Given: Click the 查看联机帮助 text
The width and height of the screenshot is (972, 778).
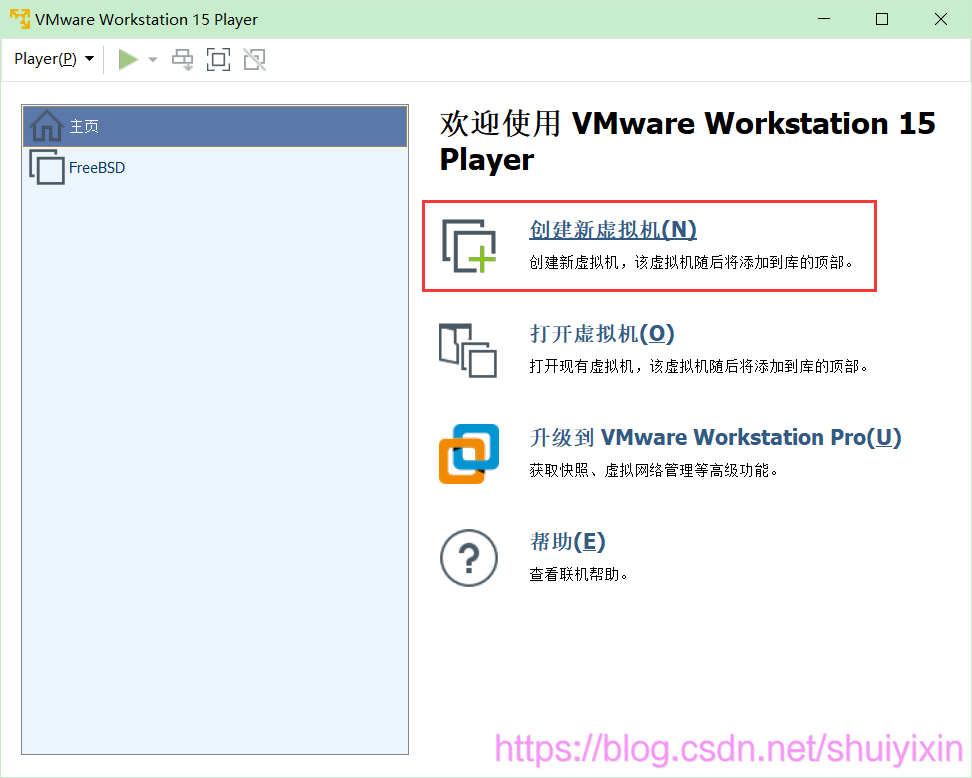Looking at the screenshot, I should (578, 575).
